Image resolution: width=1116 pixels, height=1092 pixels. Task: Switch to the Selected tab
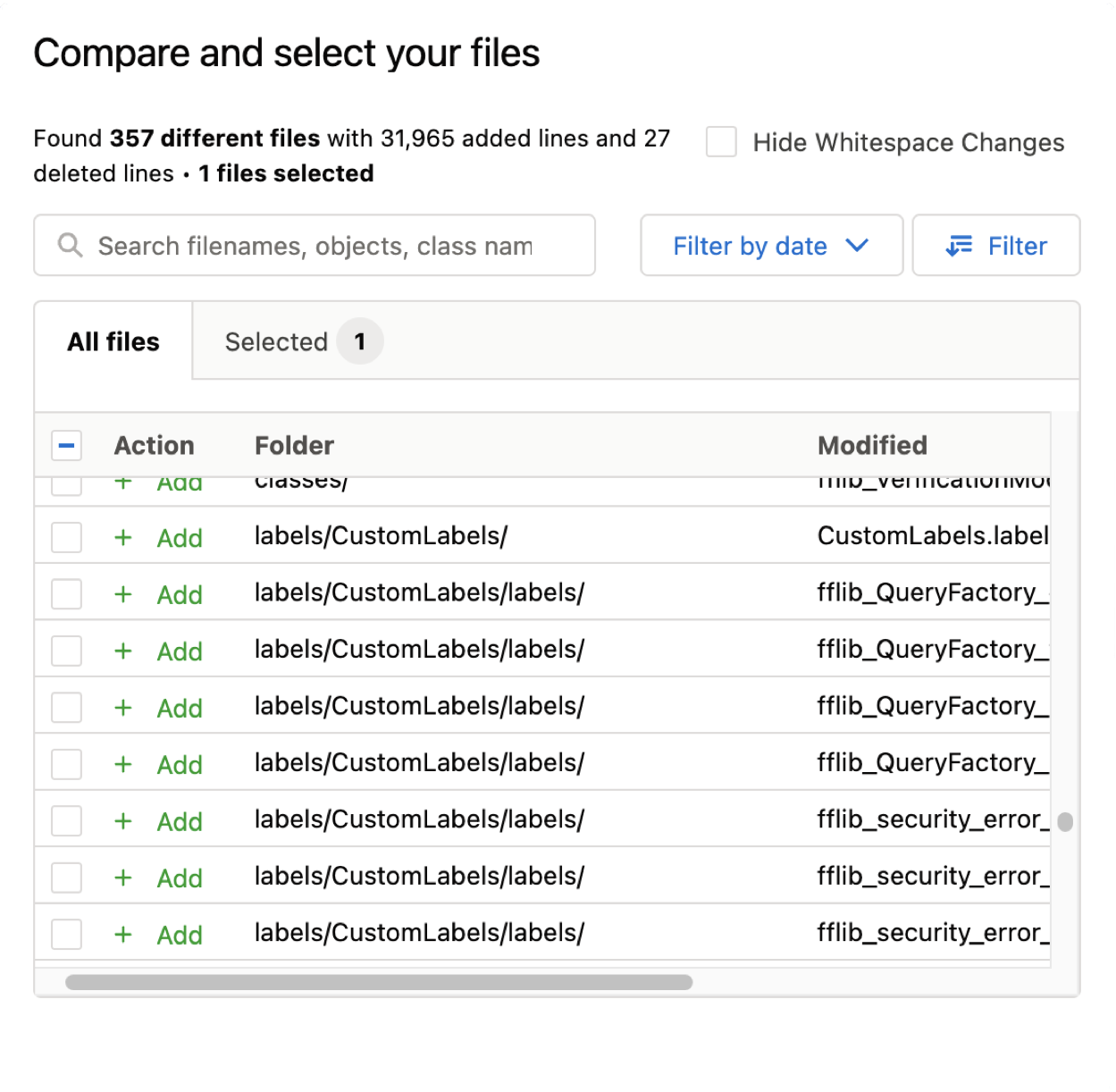[x=304, y=341]
